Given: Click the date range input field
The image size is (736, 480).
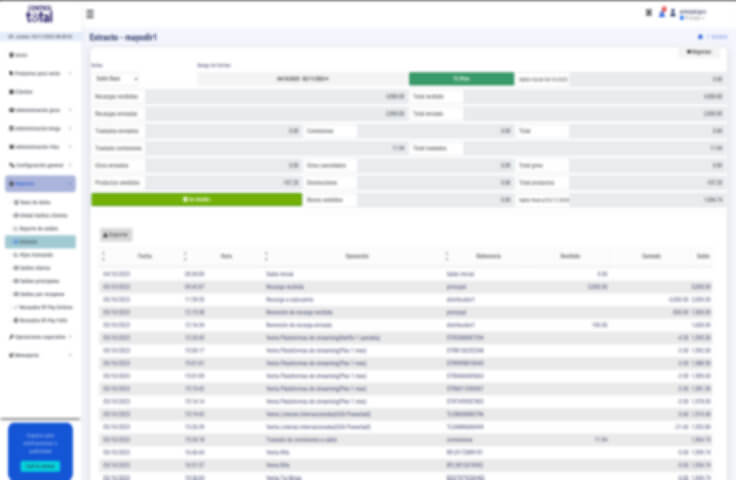Looking at the screenshot, I should pyautogui.click(x=302, y=78).
